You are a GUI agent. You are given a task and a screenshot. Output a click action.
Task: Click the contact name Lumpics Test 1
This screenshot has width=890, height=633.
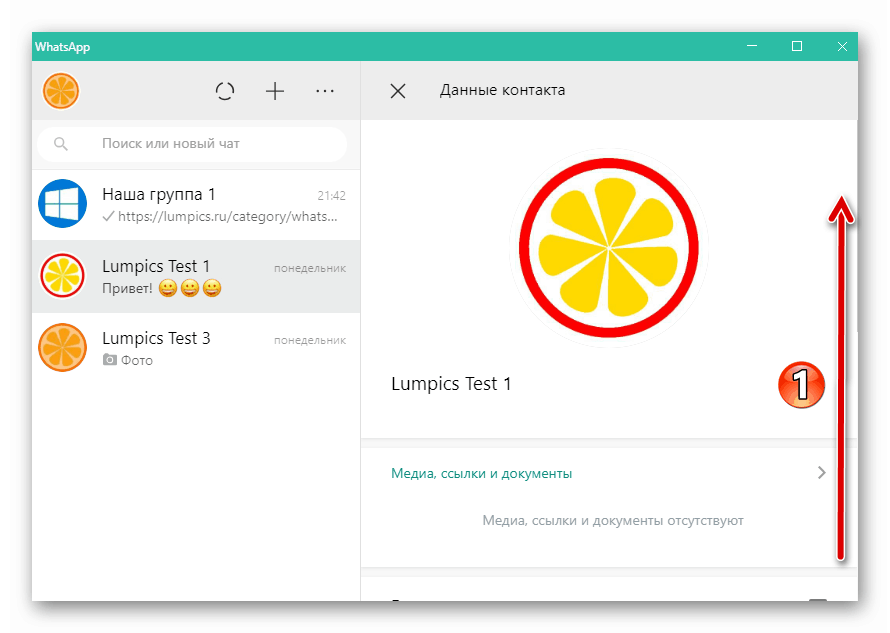pos(451,383)
